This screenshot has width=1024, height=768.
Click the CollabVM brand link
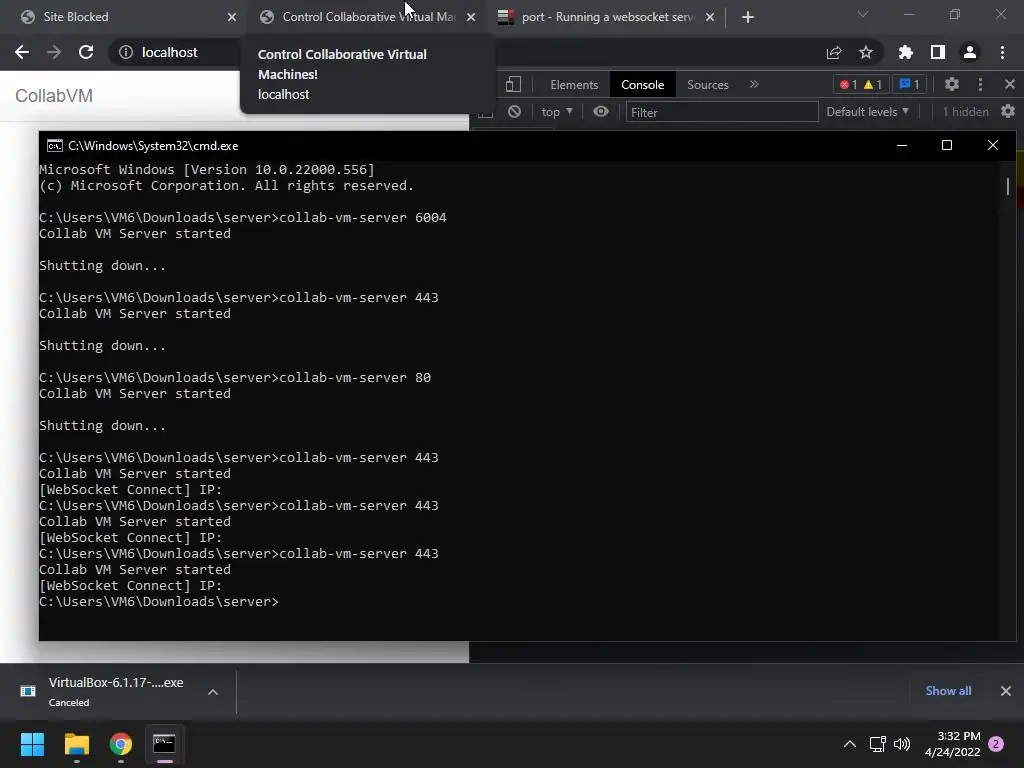click(54, 95)
